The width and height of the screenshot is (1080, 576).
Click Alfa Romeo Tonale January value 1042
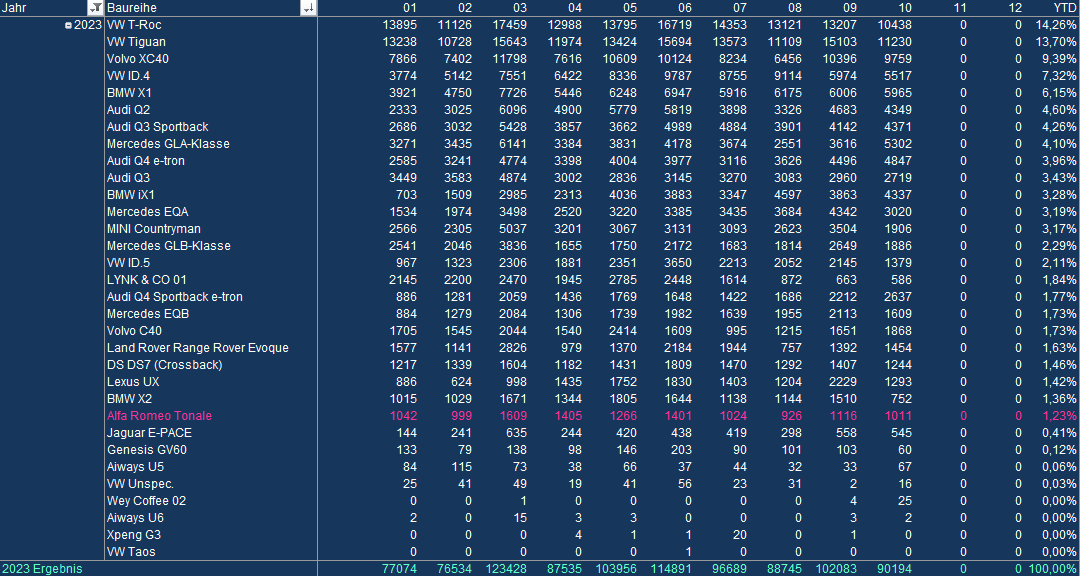403,415
